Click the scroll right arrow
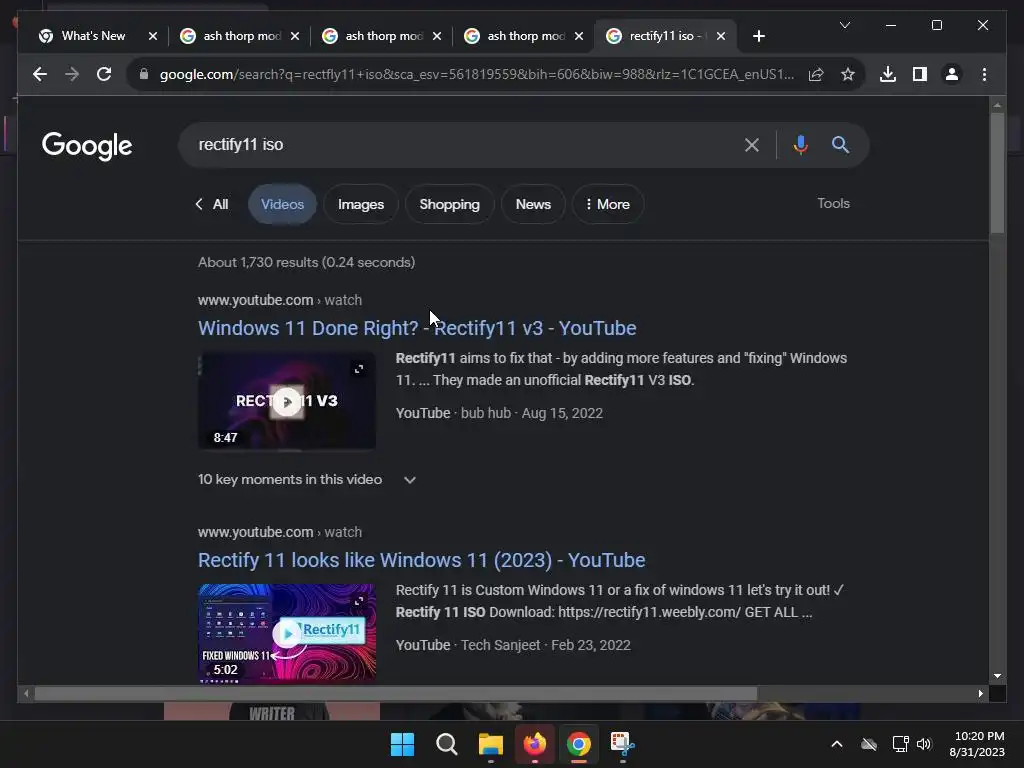Screen dimensions: 1024x768 coord(980,694)
